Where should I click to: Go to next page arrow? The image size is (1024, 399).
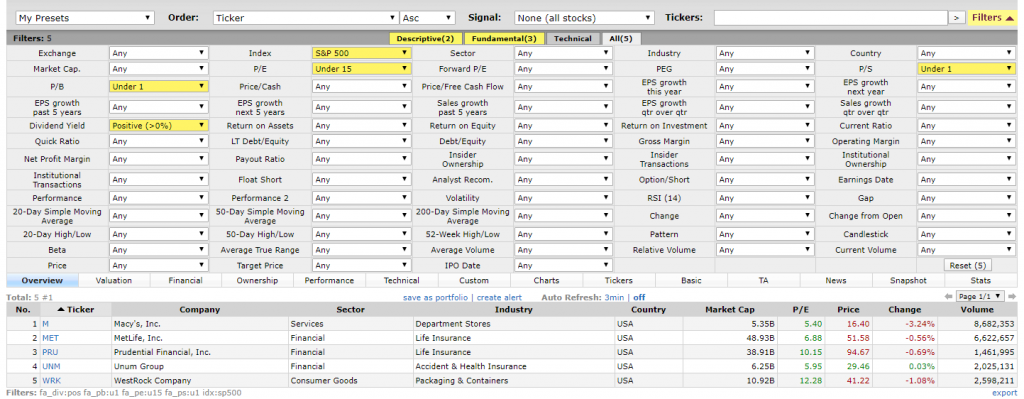coord(1012,297)
